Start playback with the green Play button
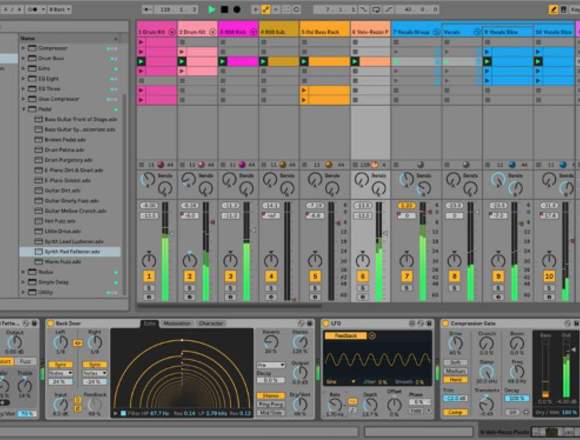The image size is (580, 440). (x=212, y=9)
